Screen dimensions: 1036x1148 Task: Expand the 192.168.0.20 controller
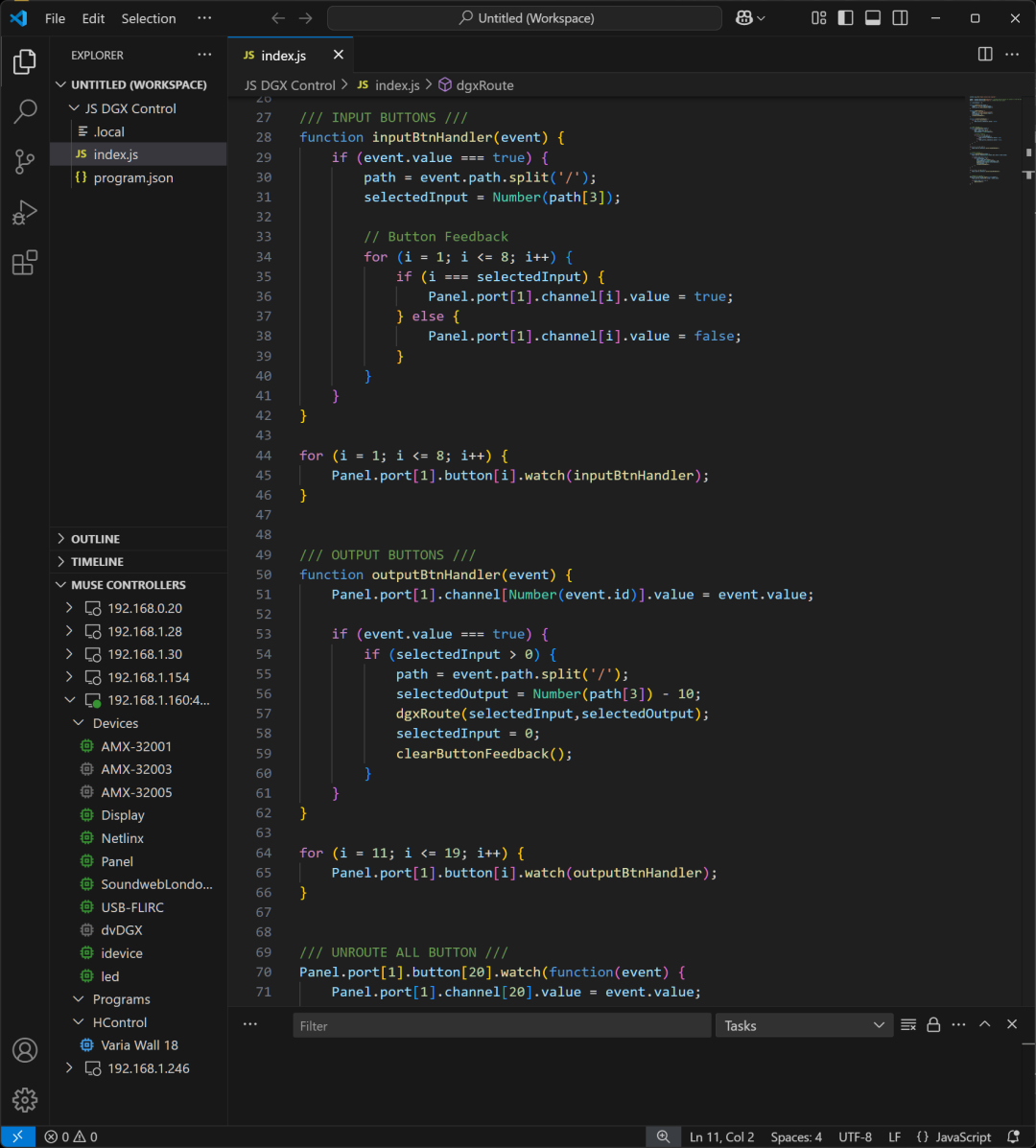[x=70, y=608]
